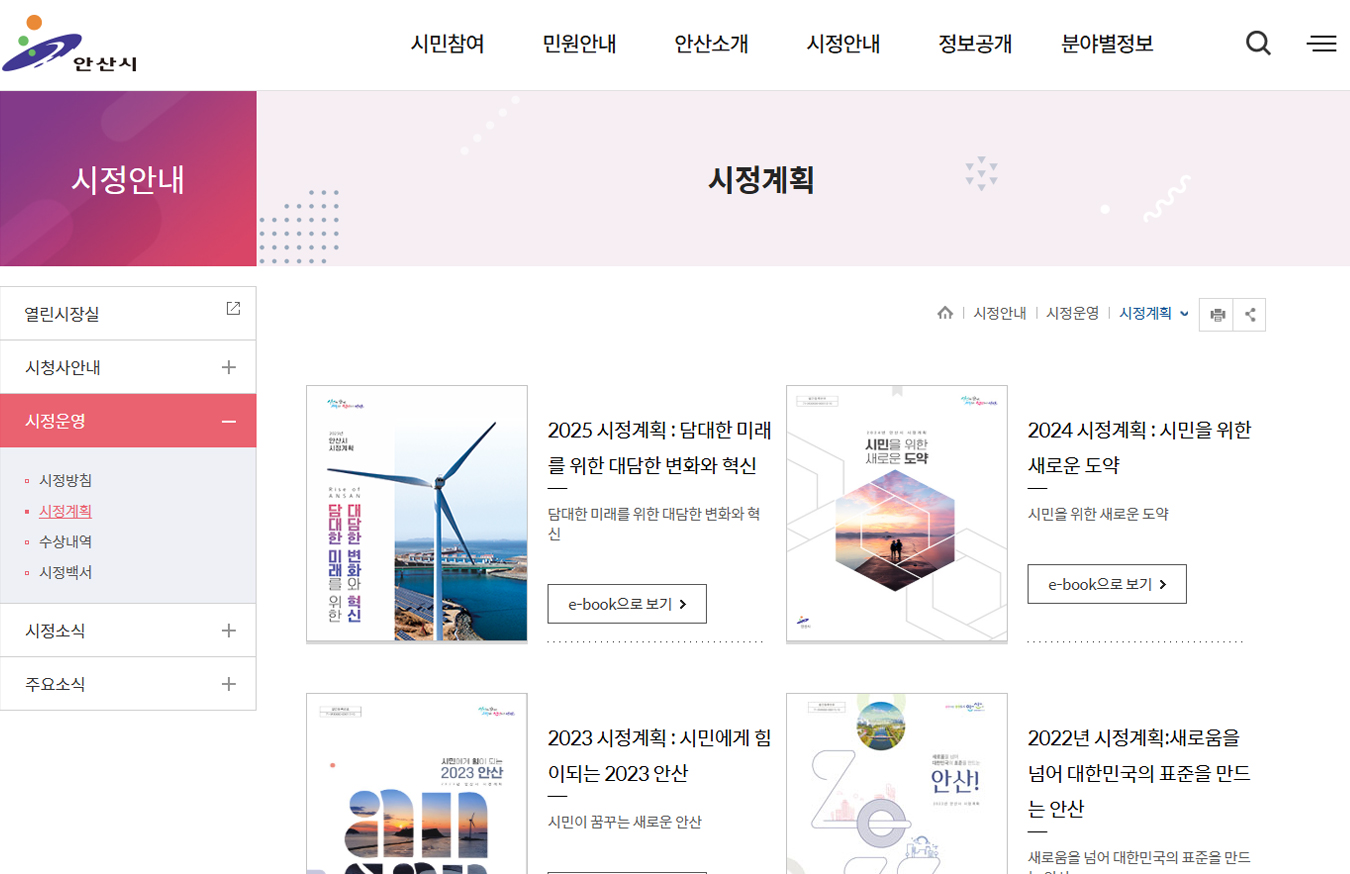1350x874 pixels.
Task: Expand the 시청사안내 sidebar section
Action: pyautogui.click(x=229, y=367)
